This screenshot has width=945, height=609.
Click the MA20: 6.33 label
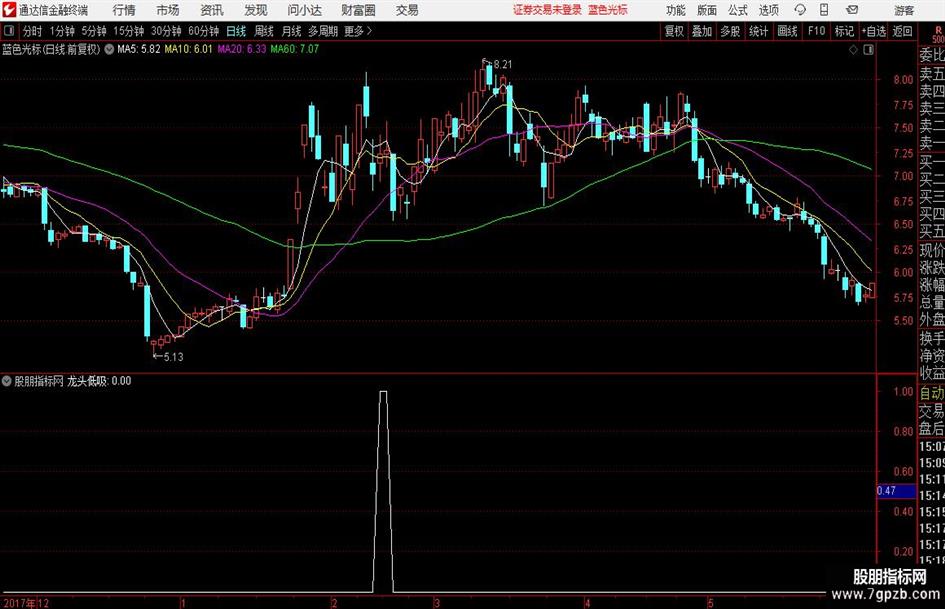click(x=242, y=49)
